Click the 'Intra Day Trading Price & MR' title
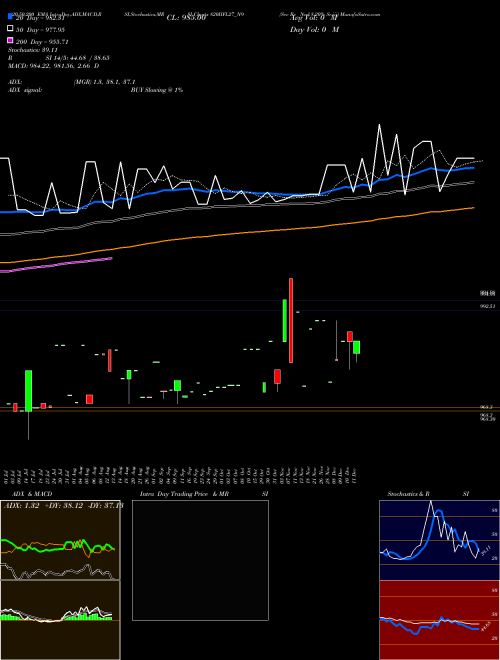Image resolution: width=500 pixels, height=660 pixels. [x=184, y=494]
